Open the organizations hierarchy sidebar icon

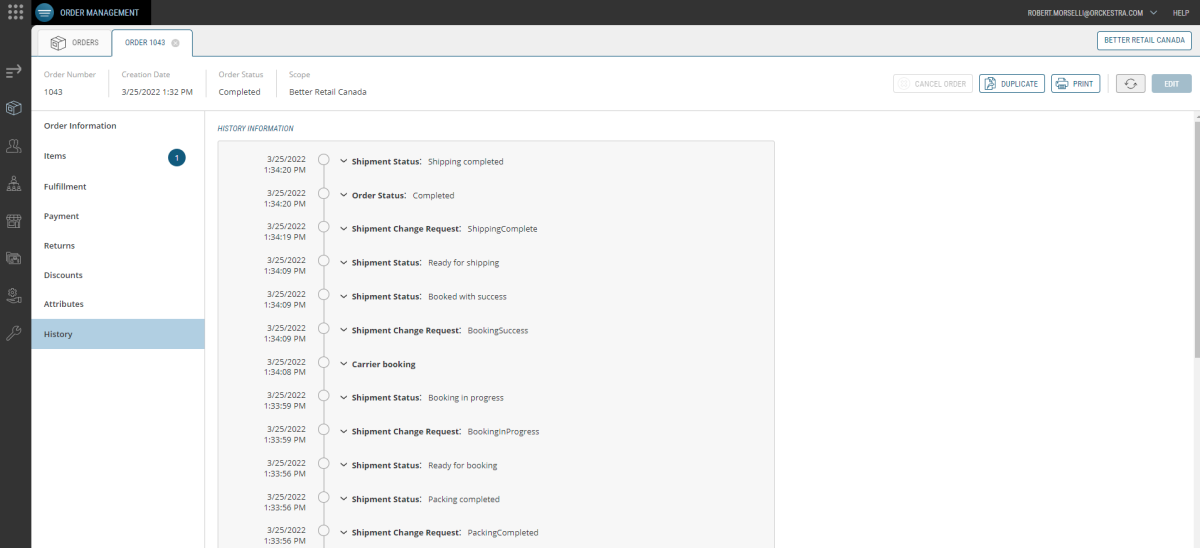14,184
